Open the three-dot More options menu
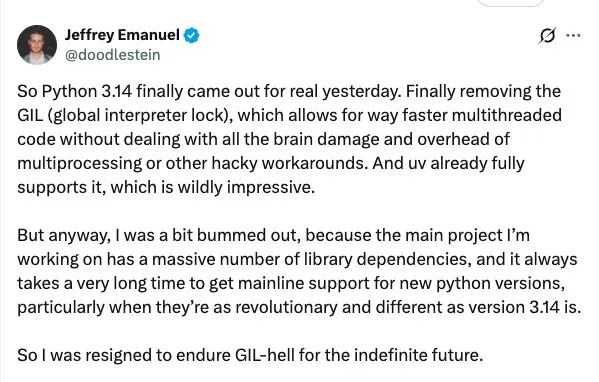599x382 pixels. tap(573, 36)
